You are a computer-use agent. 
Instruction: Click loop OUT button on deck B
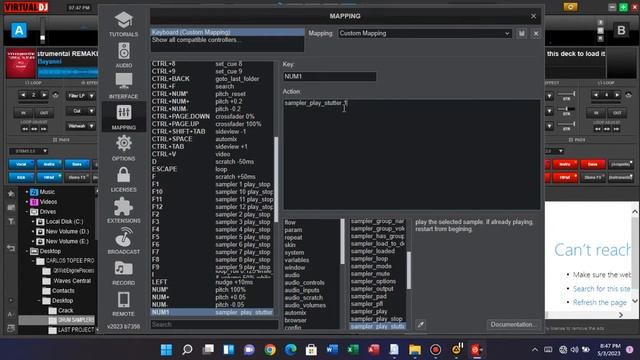point(617,113)
